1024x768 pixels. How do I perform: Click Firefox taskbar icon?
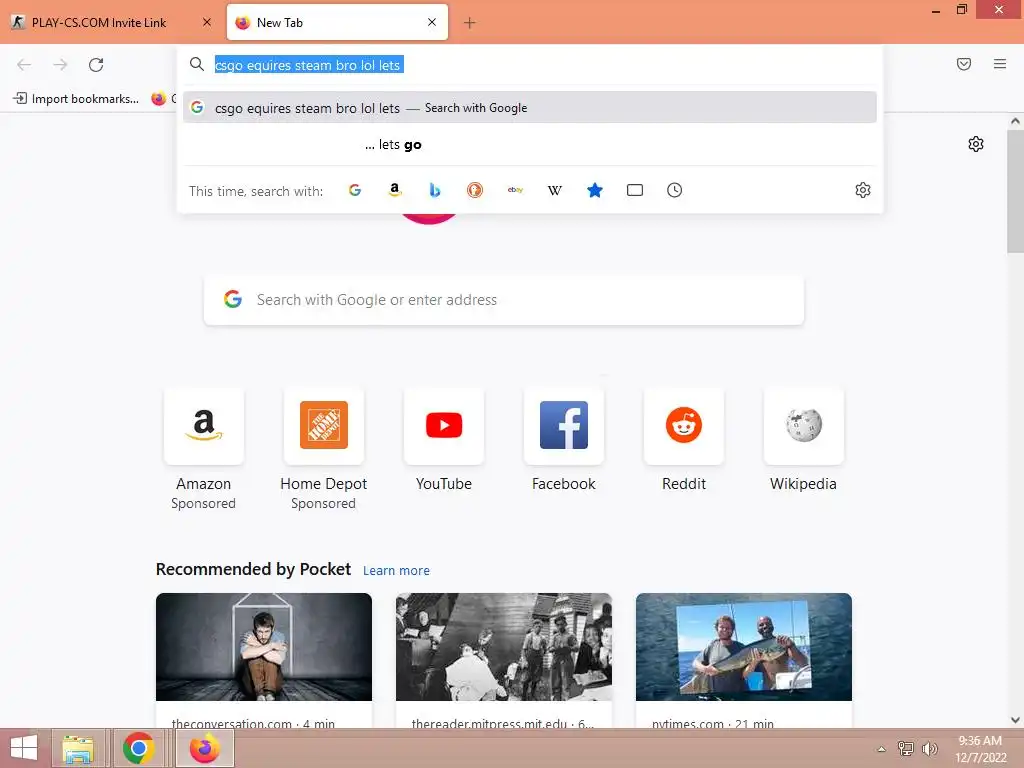(x=205, y=748)
